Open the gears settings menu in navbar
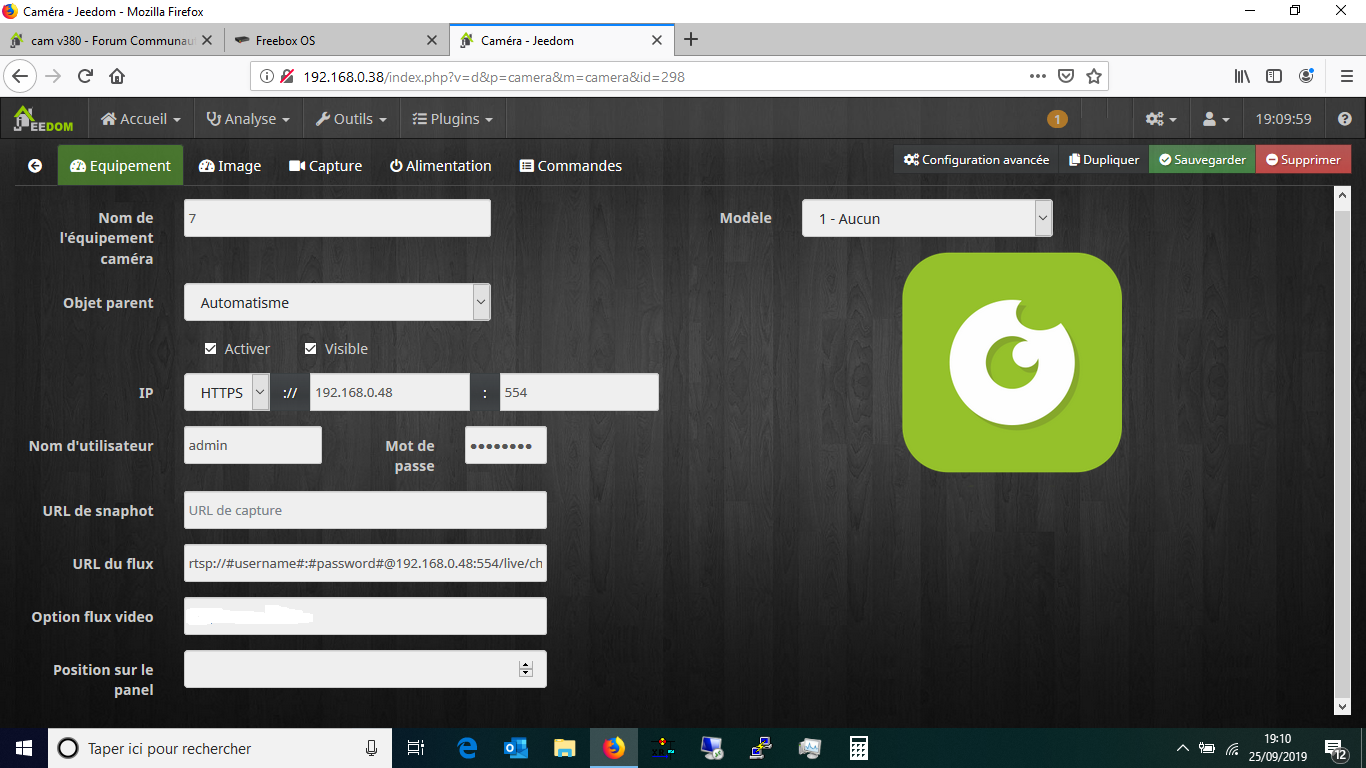This screenshot has width=1366, height=768. [x=1160, y=119]
